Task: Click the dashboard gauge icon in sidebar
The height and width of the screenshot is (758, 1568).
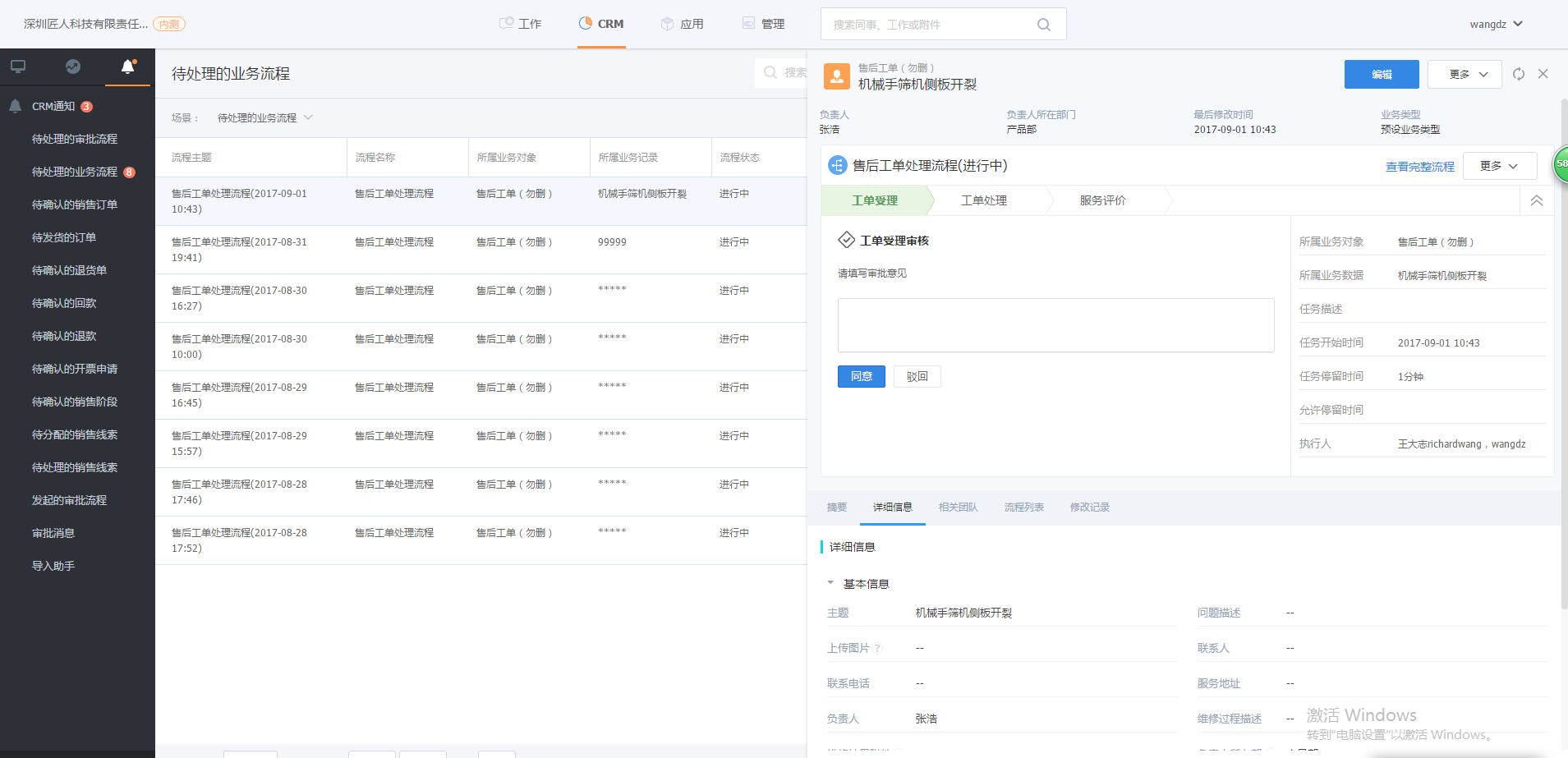Action: tap(73, 67)
